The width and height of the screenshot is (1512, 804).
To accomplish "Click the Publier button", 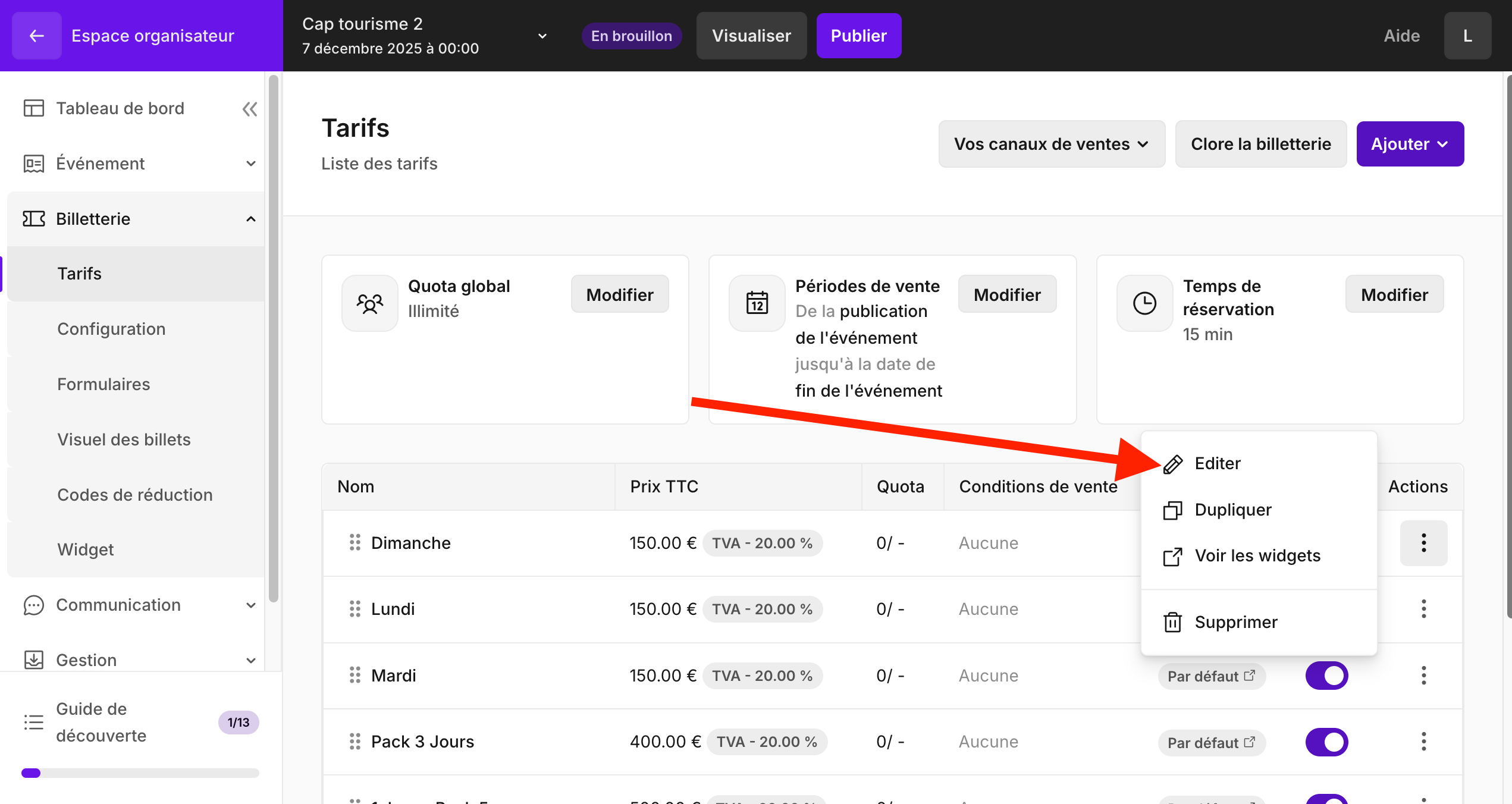I will (x=858, y=36).
